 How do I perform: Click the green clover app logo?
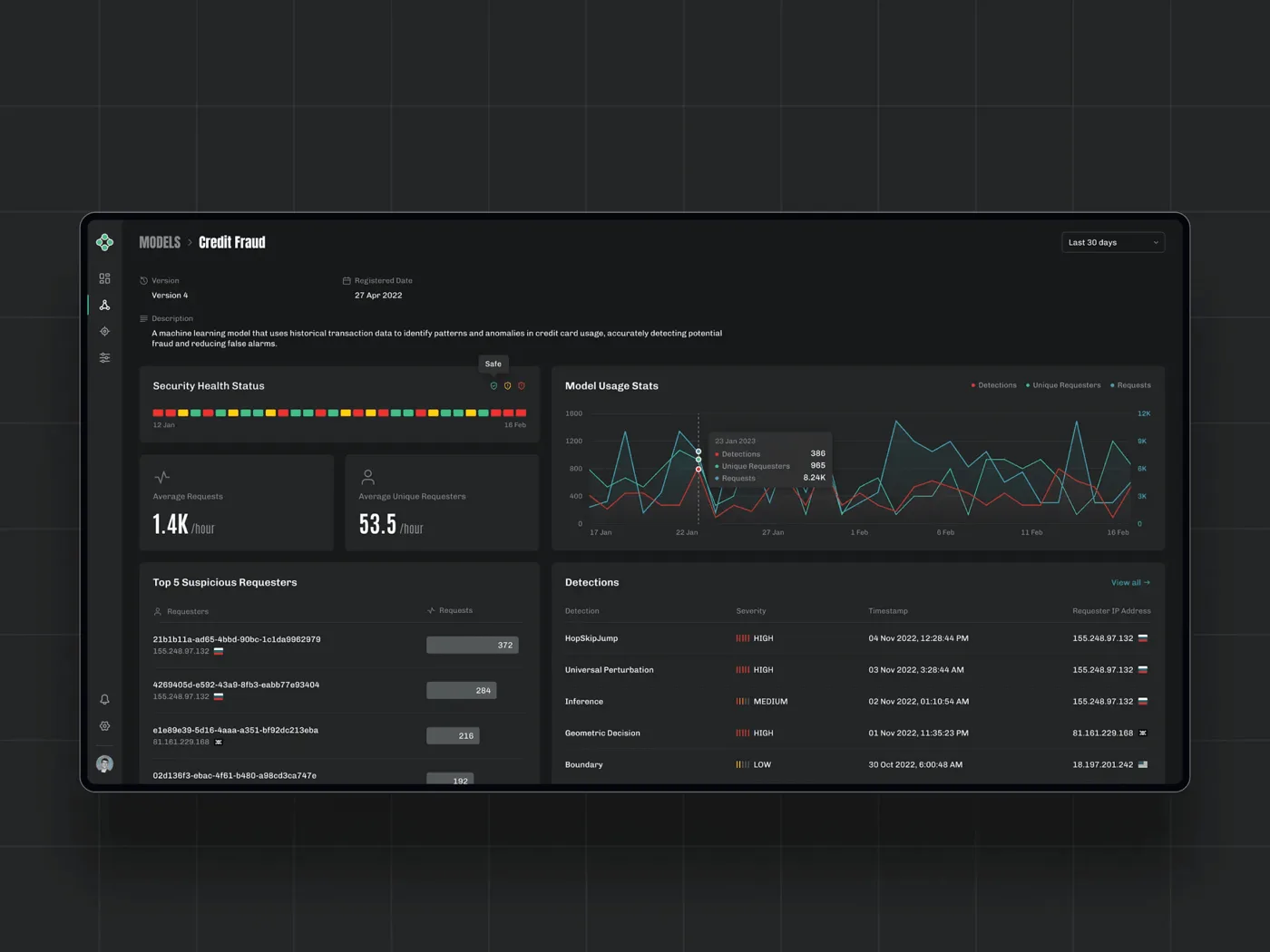tap(104, 242)
